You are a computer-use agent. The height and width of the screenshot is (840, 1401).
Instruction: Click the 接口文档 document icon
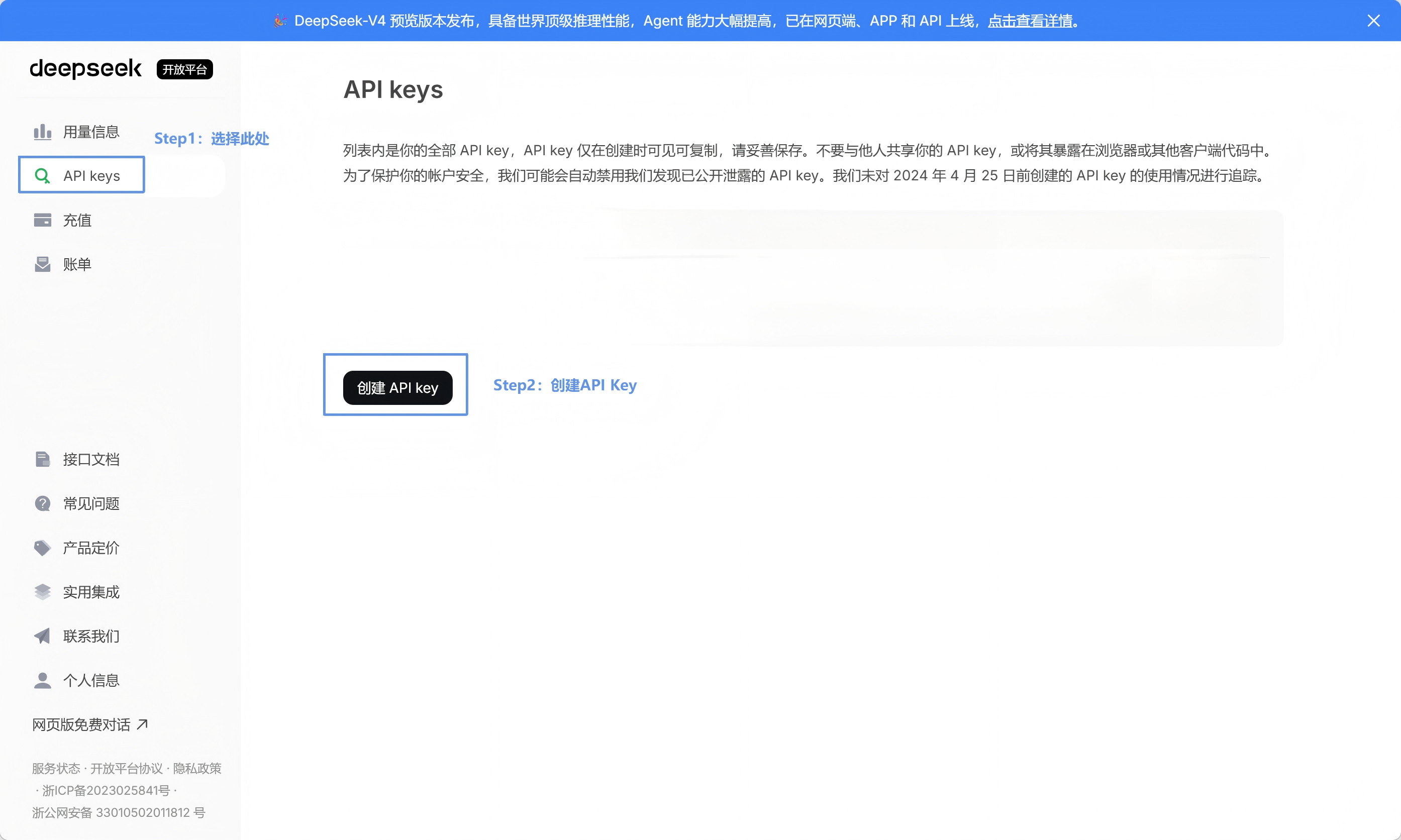pos(42,459)
